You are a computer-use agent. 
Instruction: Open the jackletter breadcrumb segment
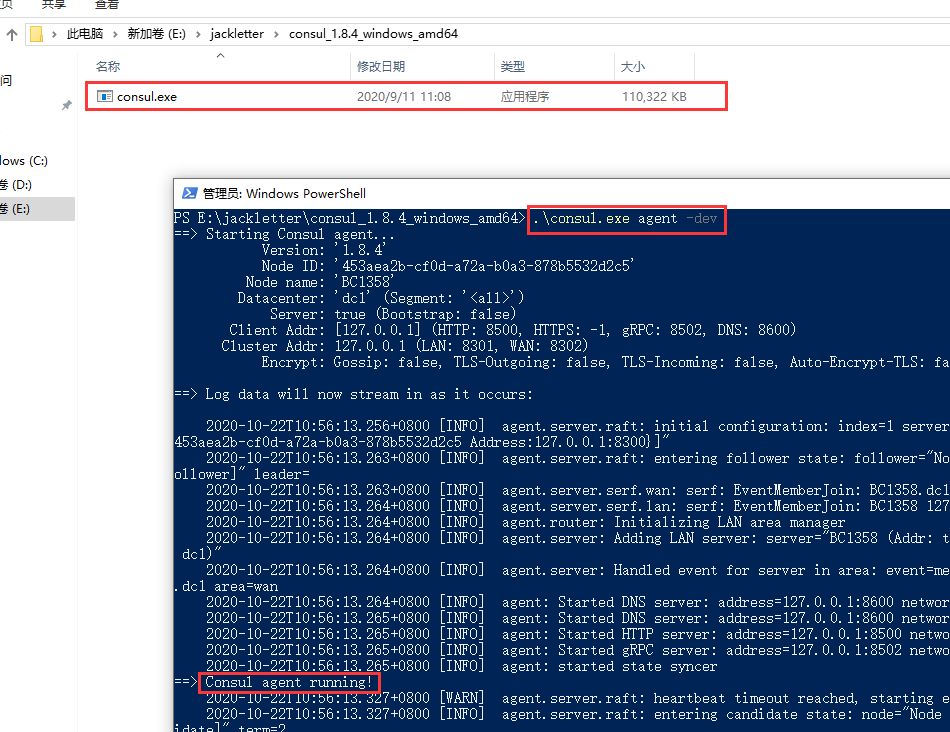[x=237, y=34]
